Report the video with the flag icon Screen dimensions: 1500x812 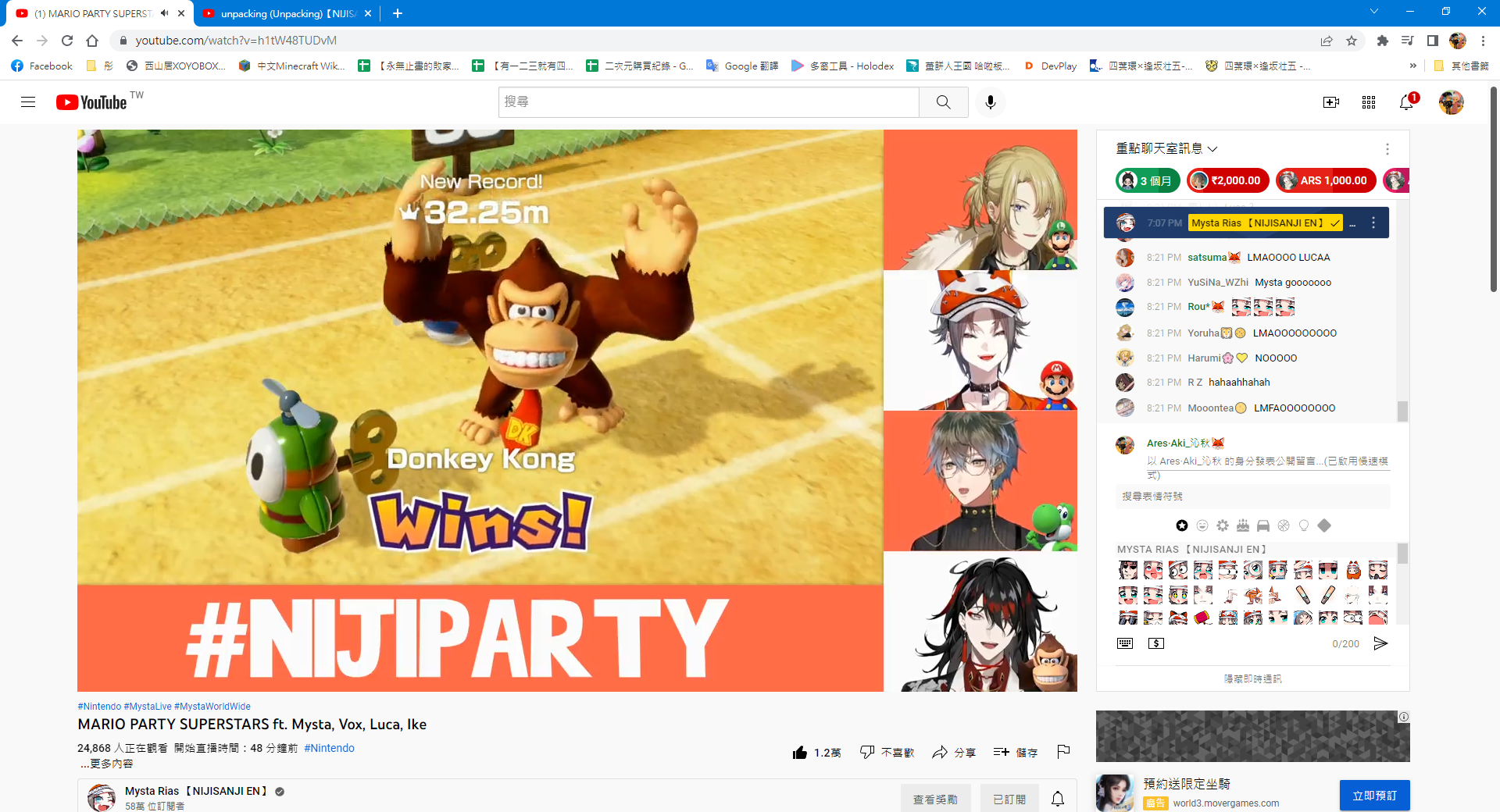click(x=1063, y=752)
